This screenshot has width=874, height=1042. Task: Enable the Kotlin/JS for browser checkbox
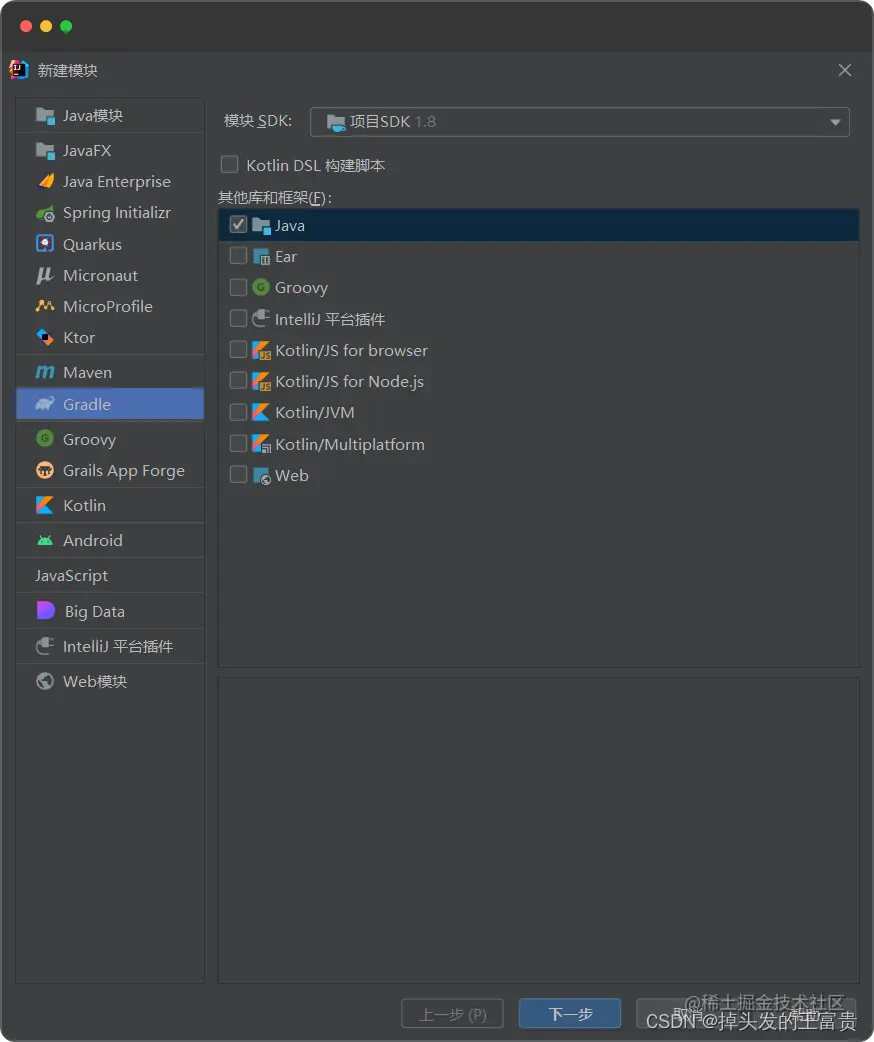pyautogui.click(x=238, y=350)
